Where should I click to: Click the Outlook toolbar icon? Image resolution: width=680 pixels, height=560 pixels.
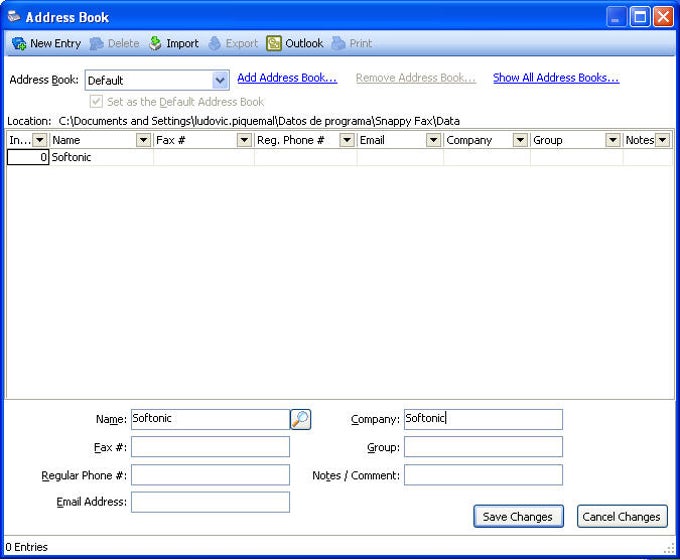274,43
